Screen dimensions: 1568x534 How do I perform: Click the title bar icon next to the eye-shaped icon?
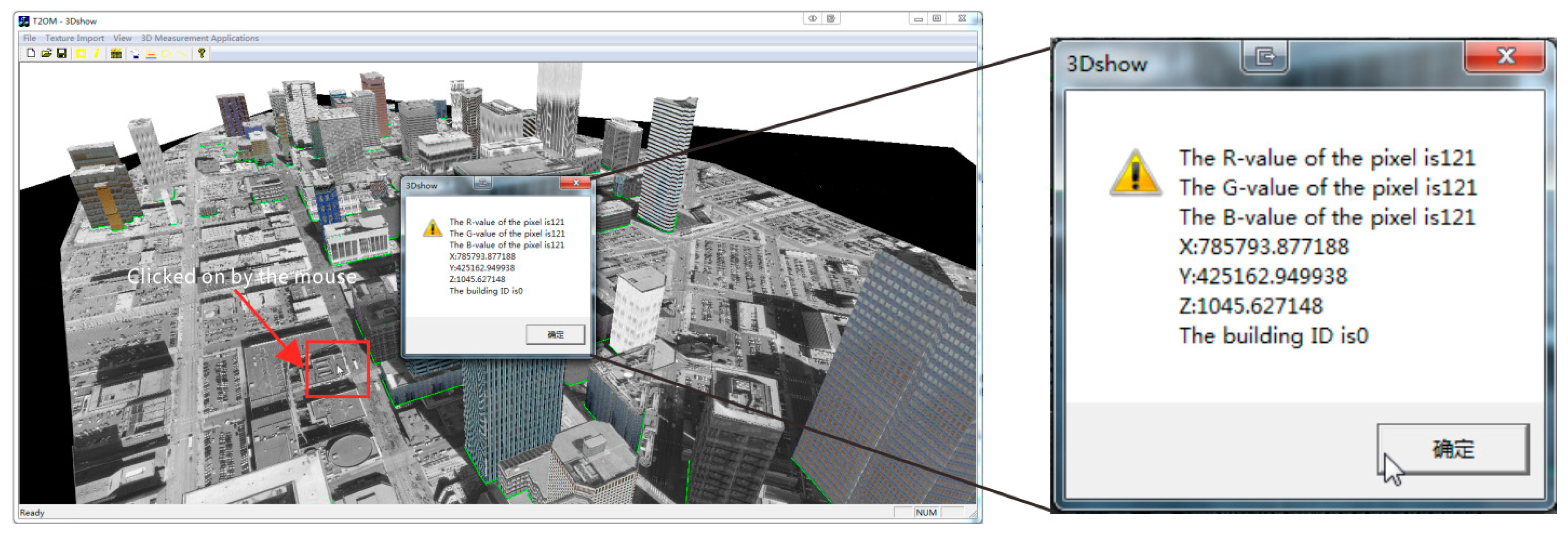pyautogui.click(x=831, y=18)
